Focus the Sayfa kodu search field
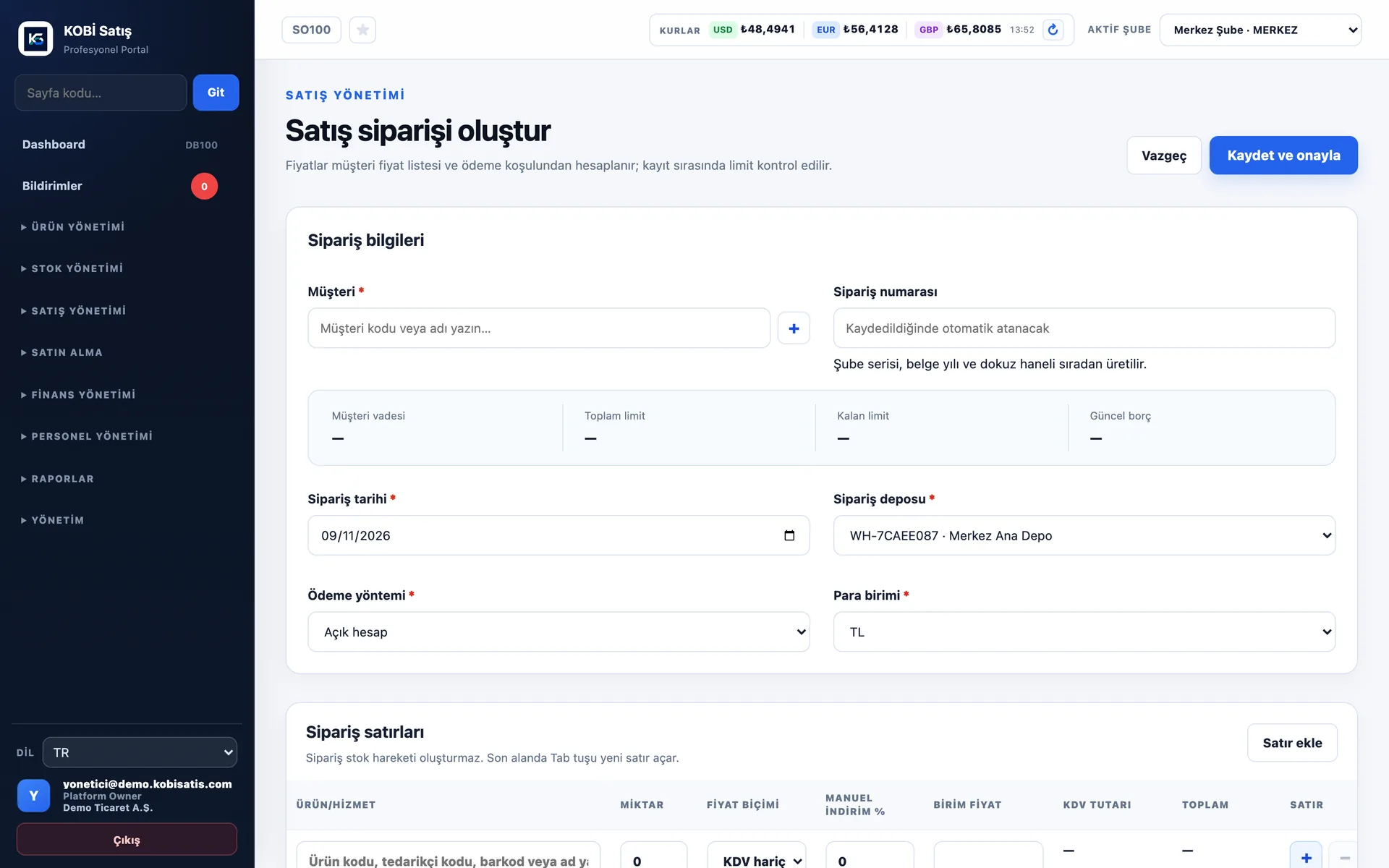Image resolution: width=1389 pixels, height=868 pixels. (101, 93)
